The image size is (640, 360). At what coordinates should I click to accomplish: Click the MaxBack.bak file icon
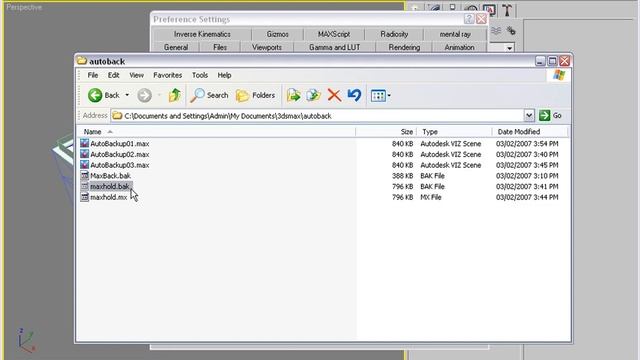coord(84,176)
